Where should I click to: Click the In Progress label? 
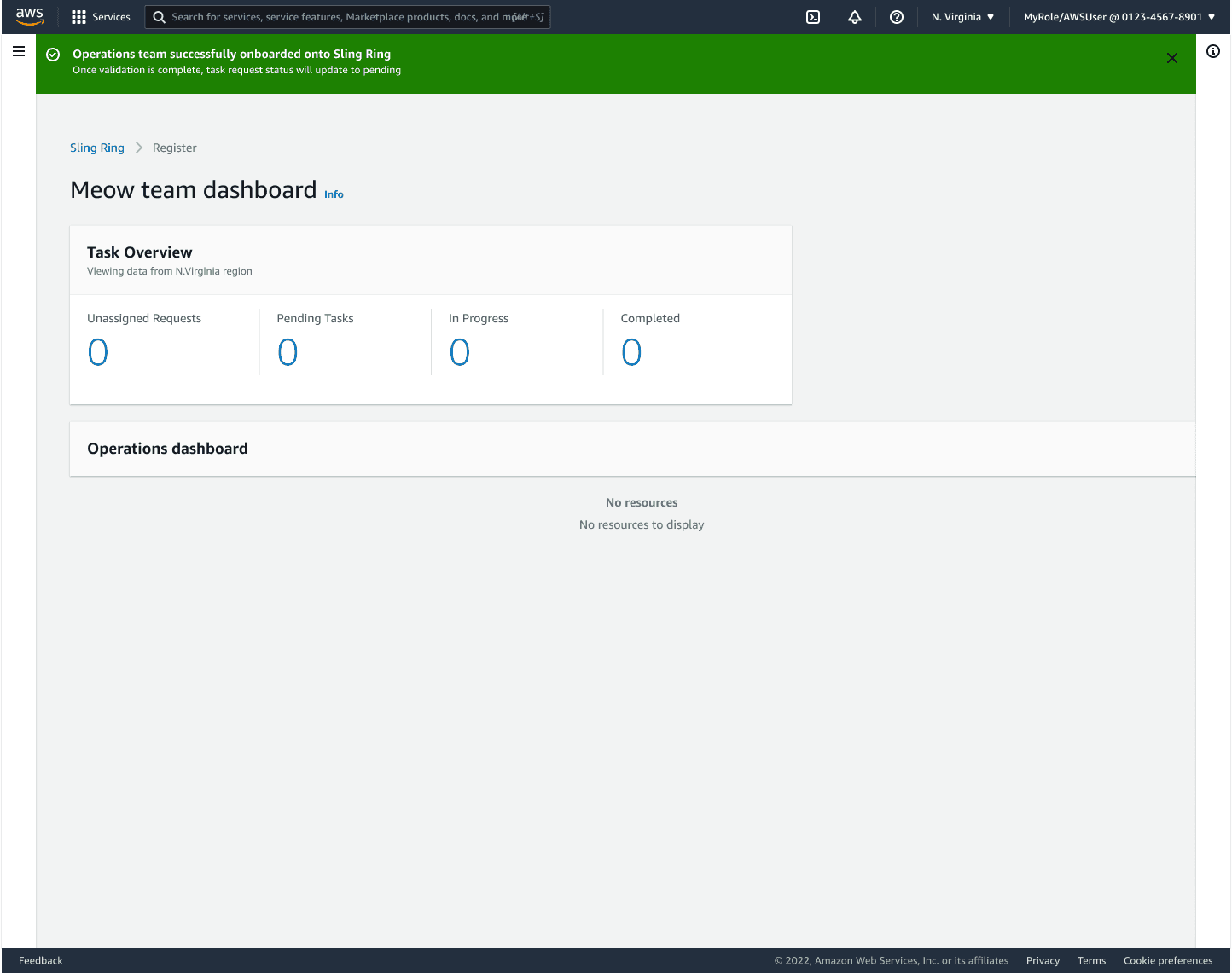pyautogui.click(x=479, y=318)
